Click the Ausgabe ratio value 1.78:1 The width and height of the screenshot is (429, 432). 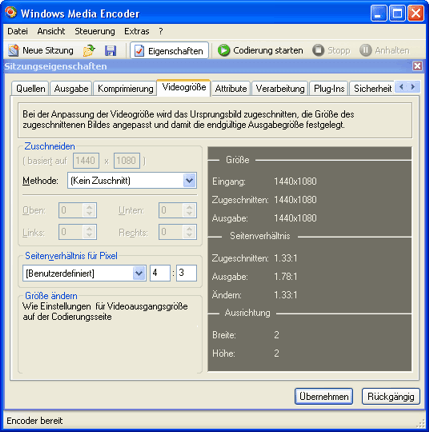[285, 277]
